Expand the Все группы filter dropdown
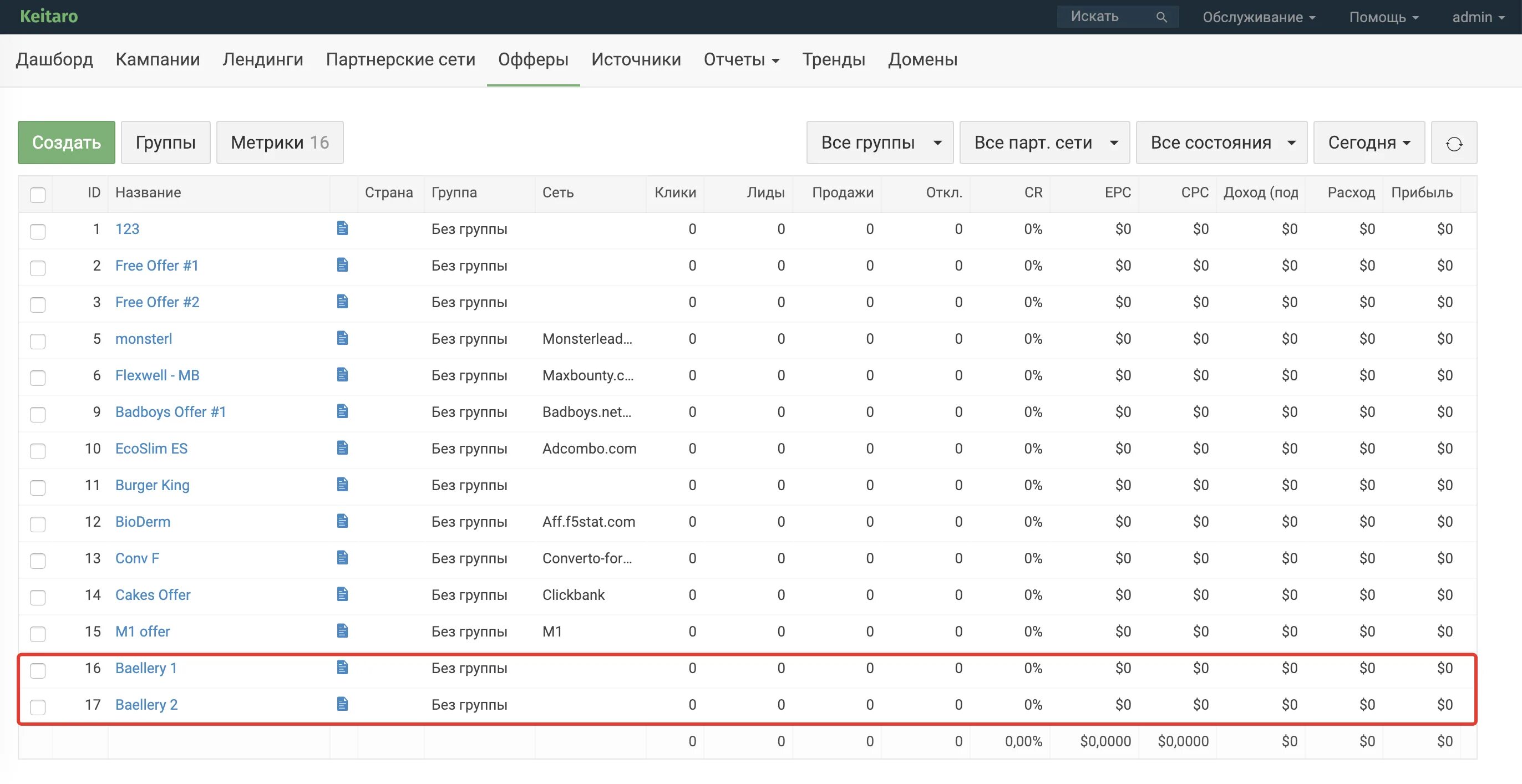 pos(880,143)
